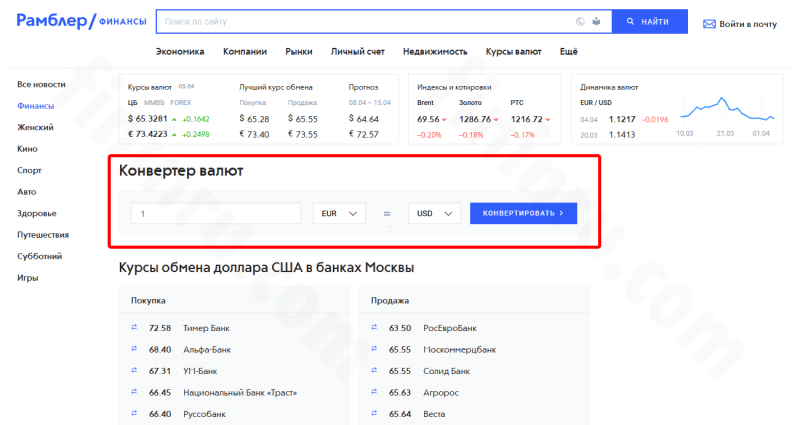Click the globe icon in search bar

[580, 21]
